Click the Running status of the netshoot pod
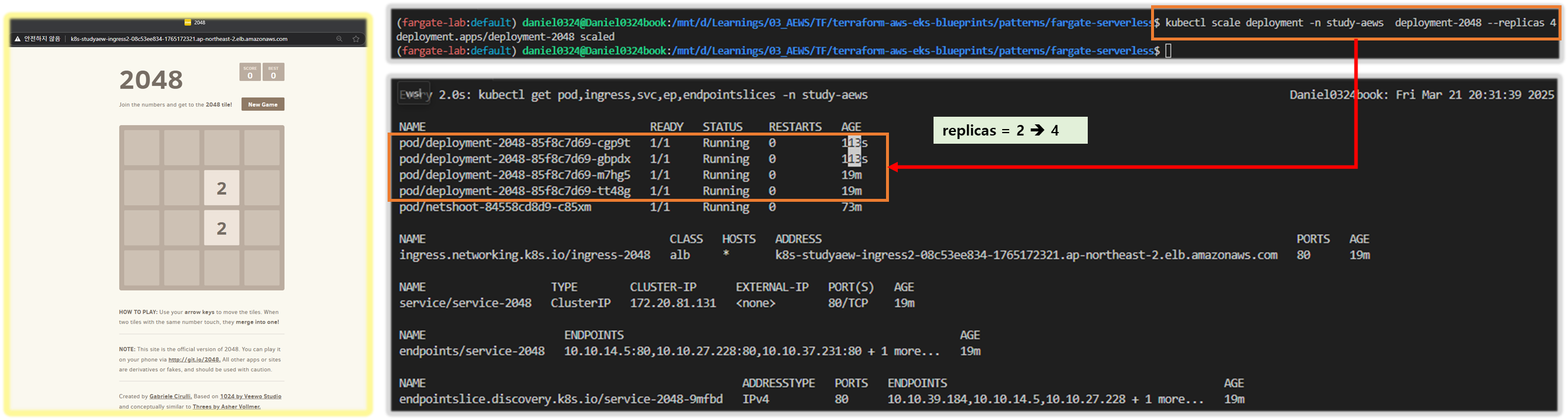Image resolution: width=1568 pixels, height=420 pixels. coord(725,208)
